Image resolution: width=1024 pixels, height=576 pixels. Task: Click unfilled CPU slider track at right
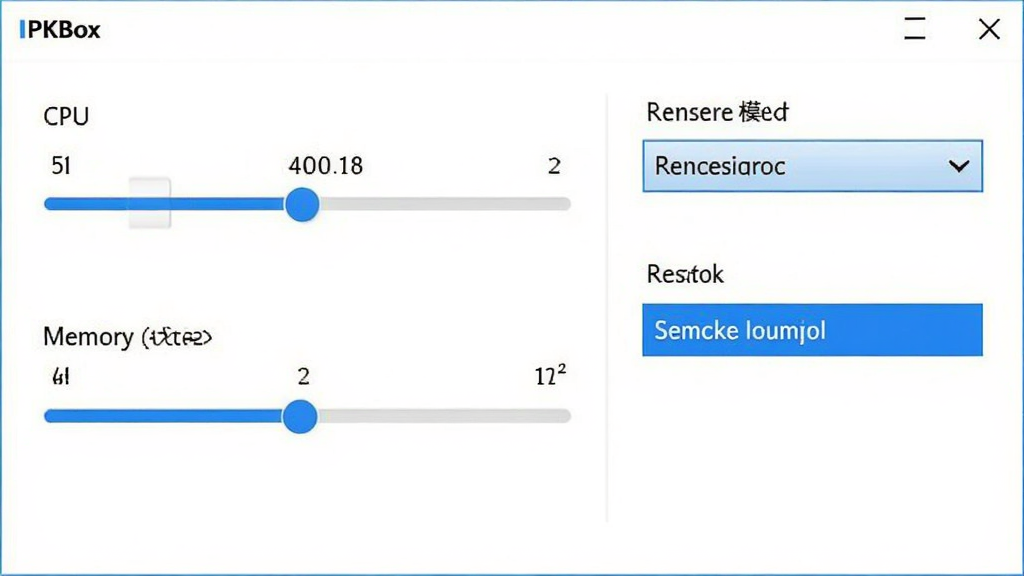pos(445,204)
